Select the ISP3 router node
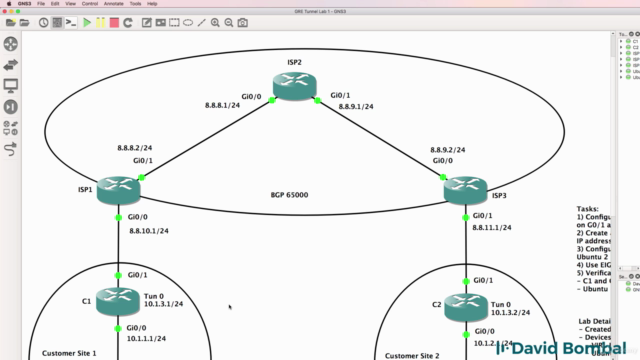 click(465, 190)
